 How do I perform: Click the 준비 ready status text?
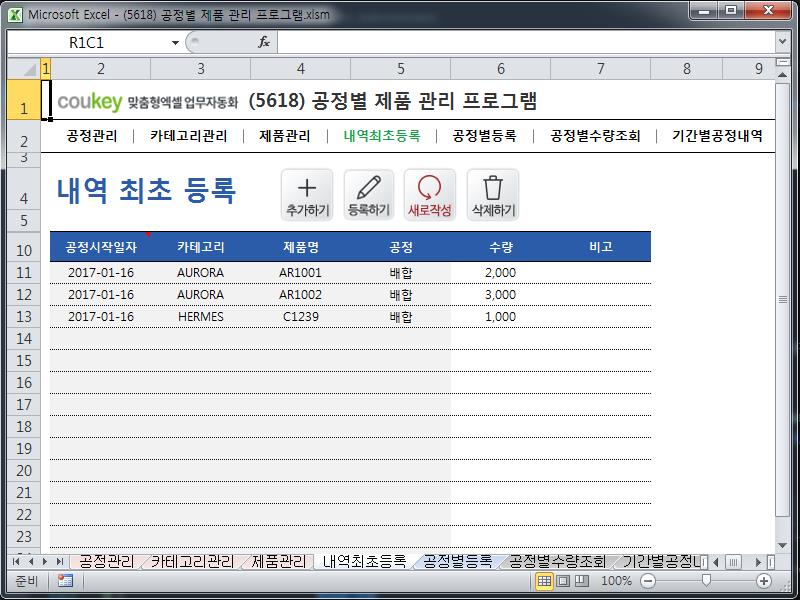tap(27, 581)
